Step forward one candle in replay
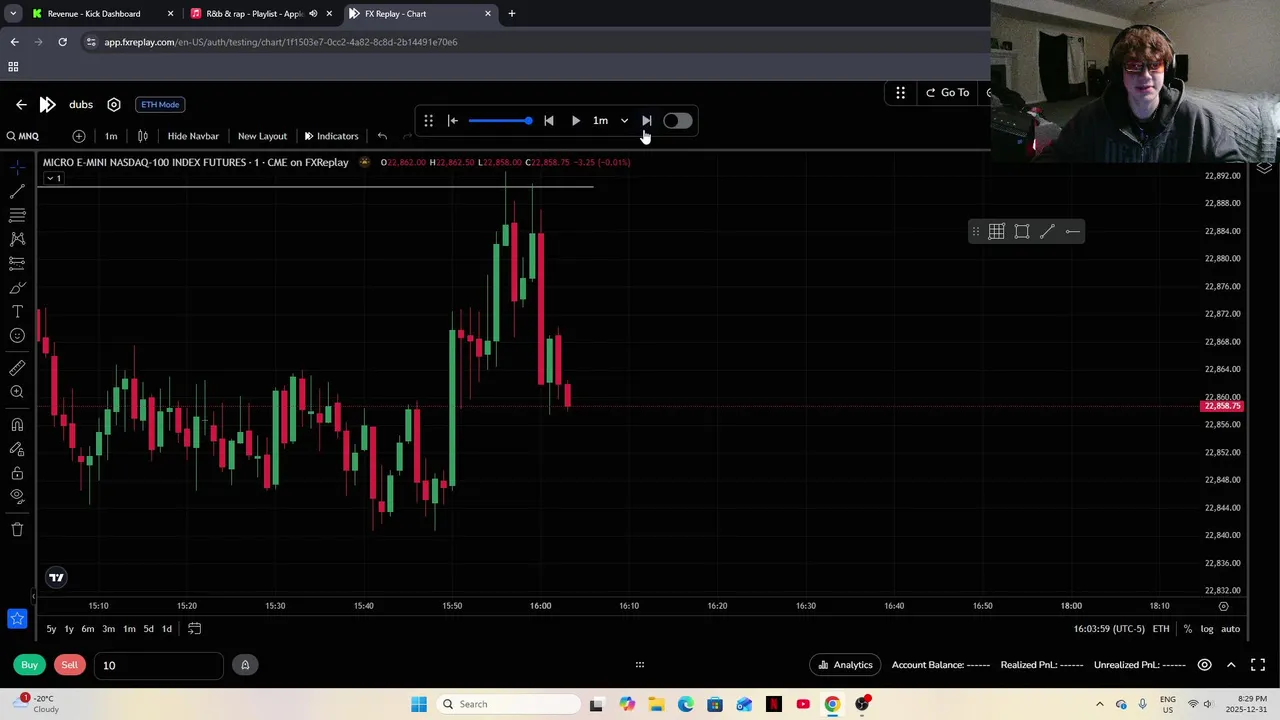 [x=647, y=121]
